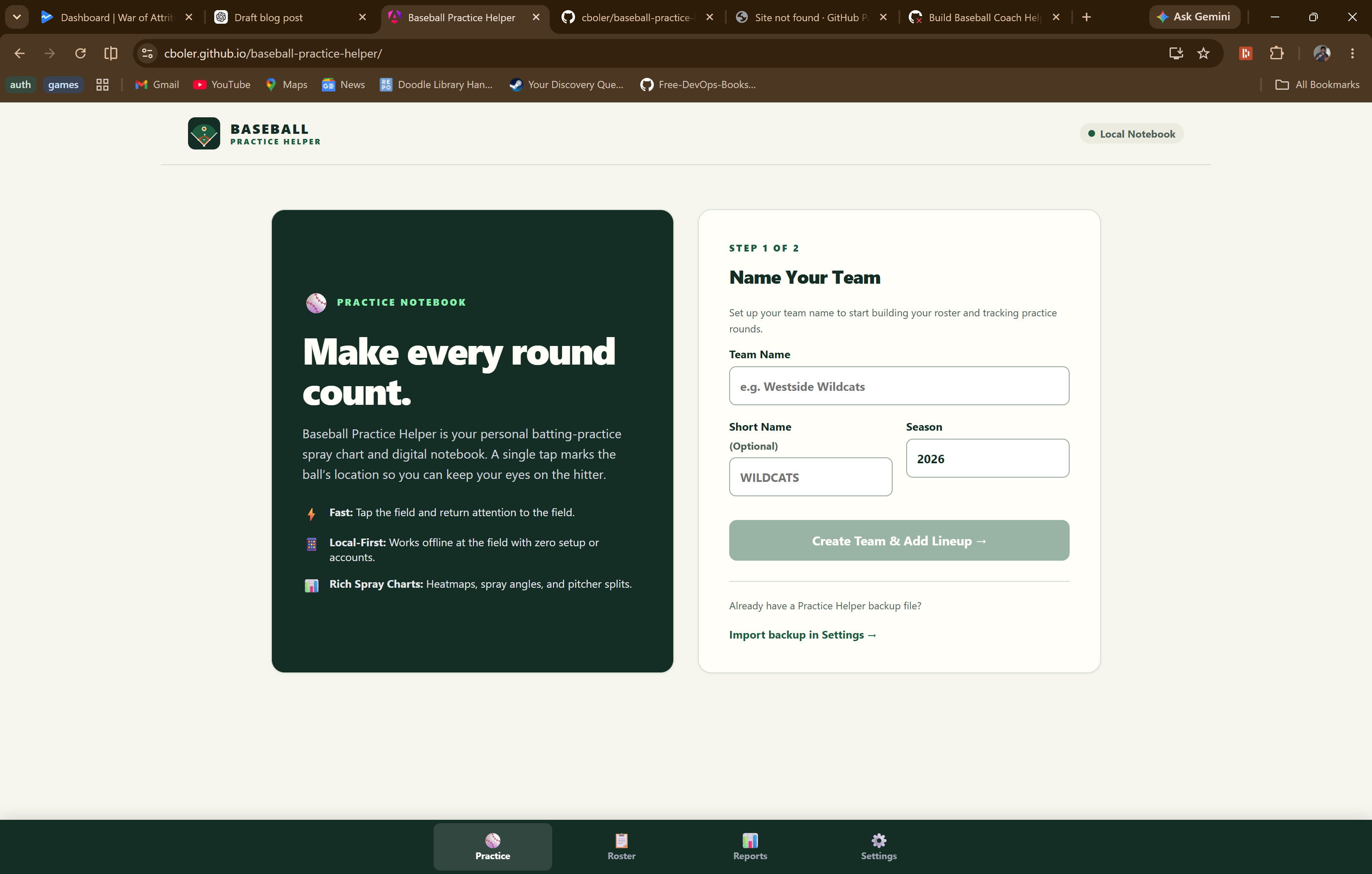
Task: Open the News bookmark
Action: click(343, 84)
